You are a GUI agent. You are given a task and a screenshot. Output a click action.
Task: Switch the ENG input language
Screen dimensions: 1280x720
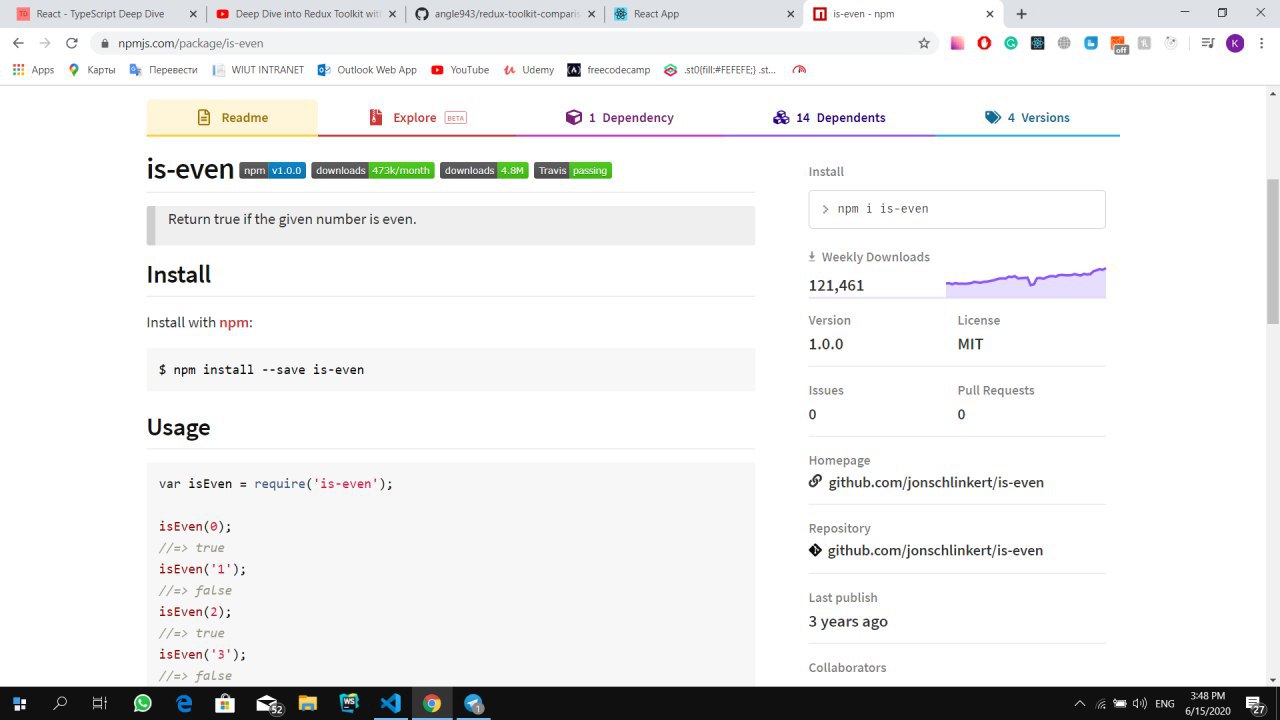pos(1164,704)
